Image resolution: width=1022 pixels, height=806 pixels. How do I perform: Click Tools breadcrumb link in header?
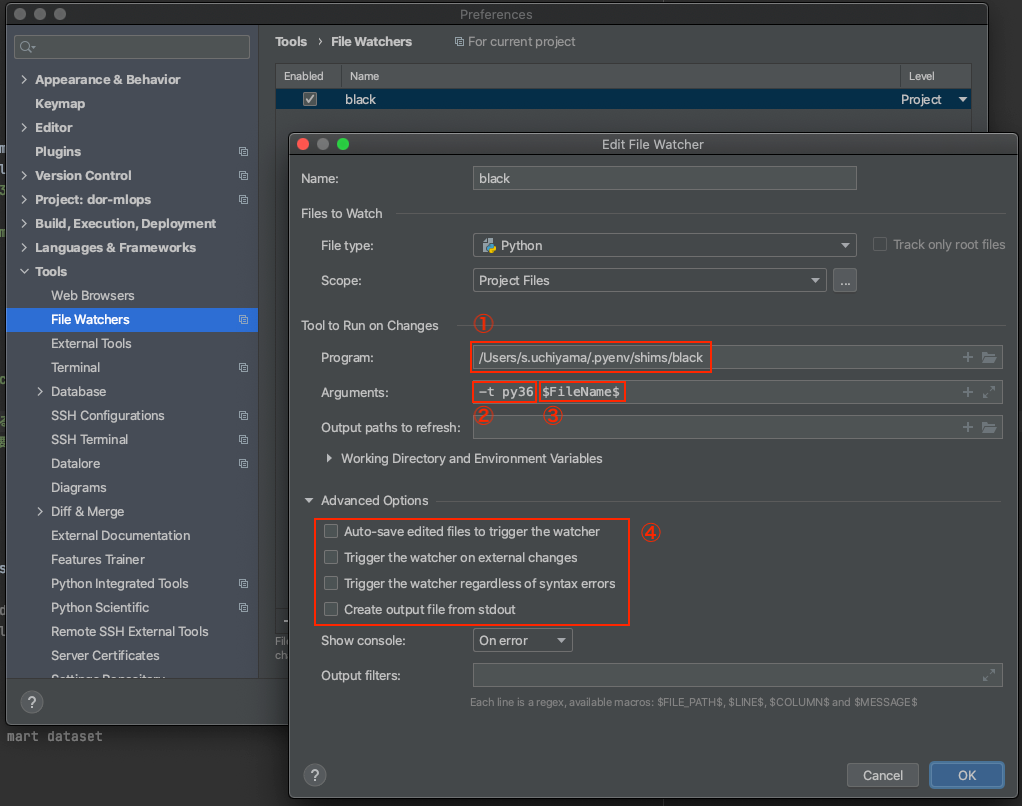point(291,41)
